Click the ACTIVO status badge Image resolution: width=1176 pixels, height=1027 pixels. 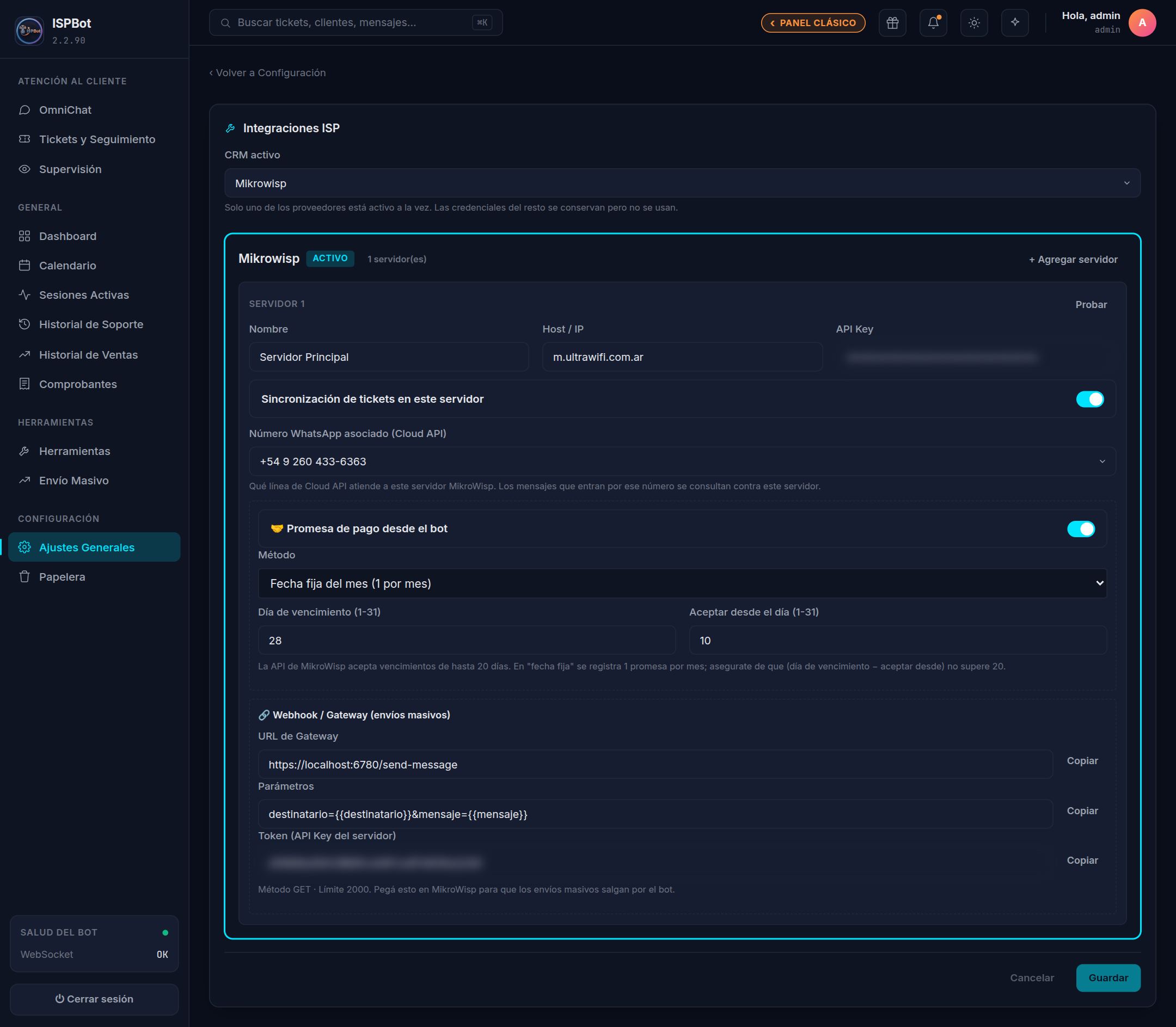[x=330, y=259]
